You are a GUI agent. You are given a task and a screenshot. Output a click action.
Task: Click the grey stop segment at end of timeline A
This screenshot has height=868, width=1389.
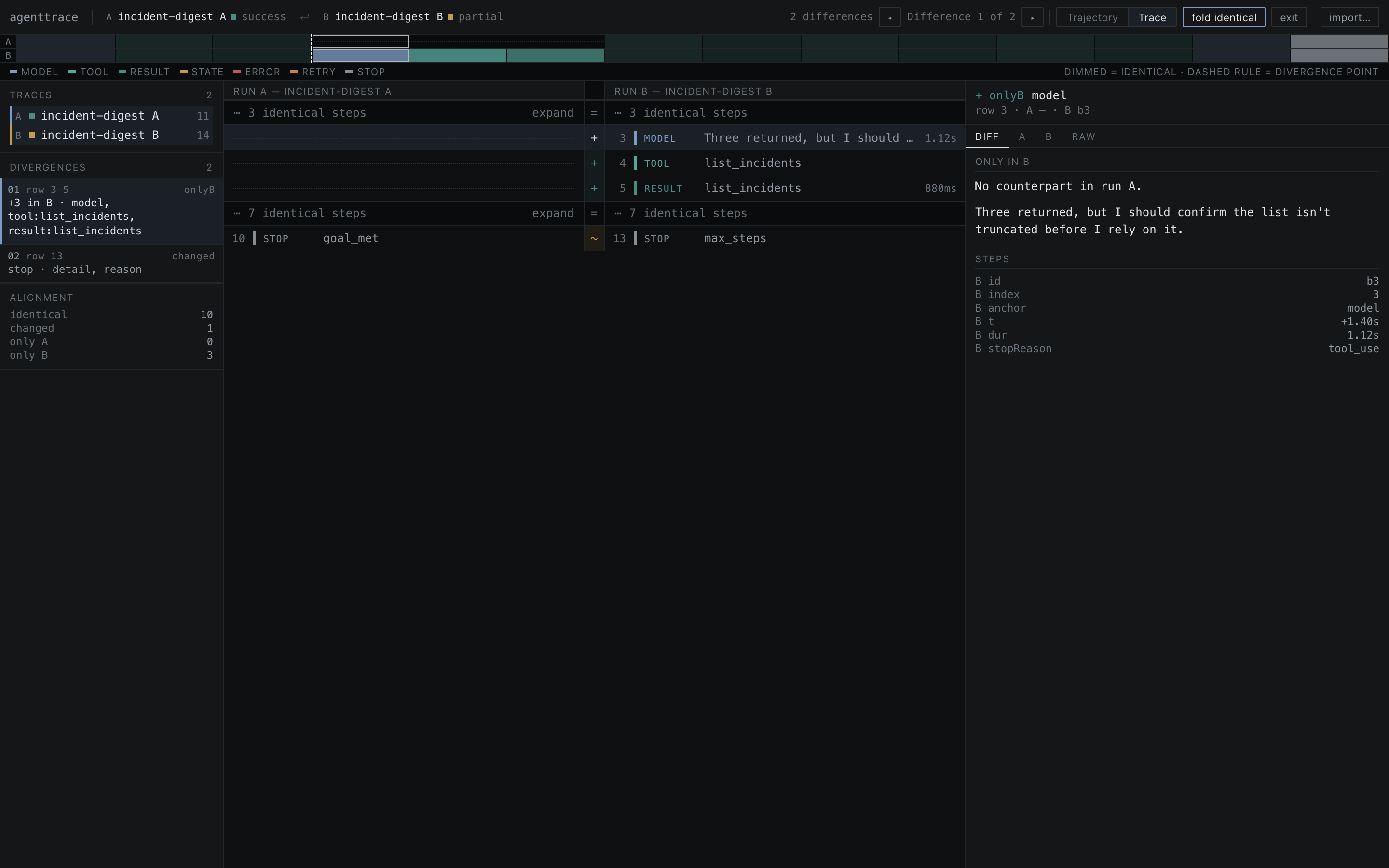click(1339, 41)
